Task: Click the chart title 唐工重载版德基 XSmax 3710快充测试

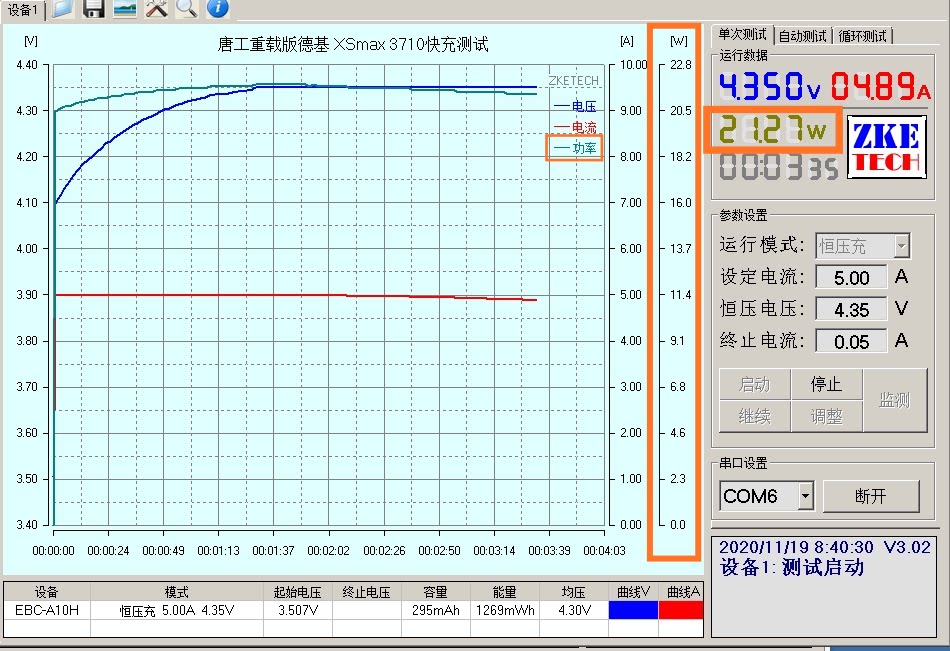Action: pyautogui.click(x=353, y=44)
